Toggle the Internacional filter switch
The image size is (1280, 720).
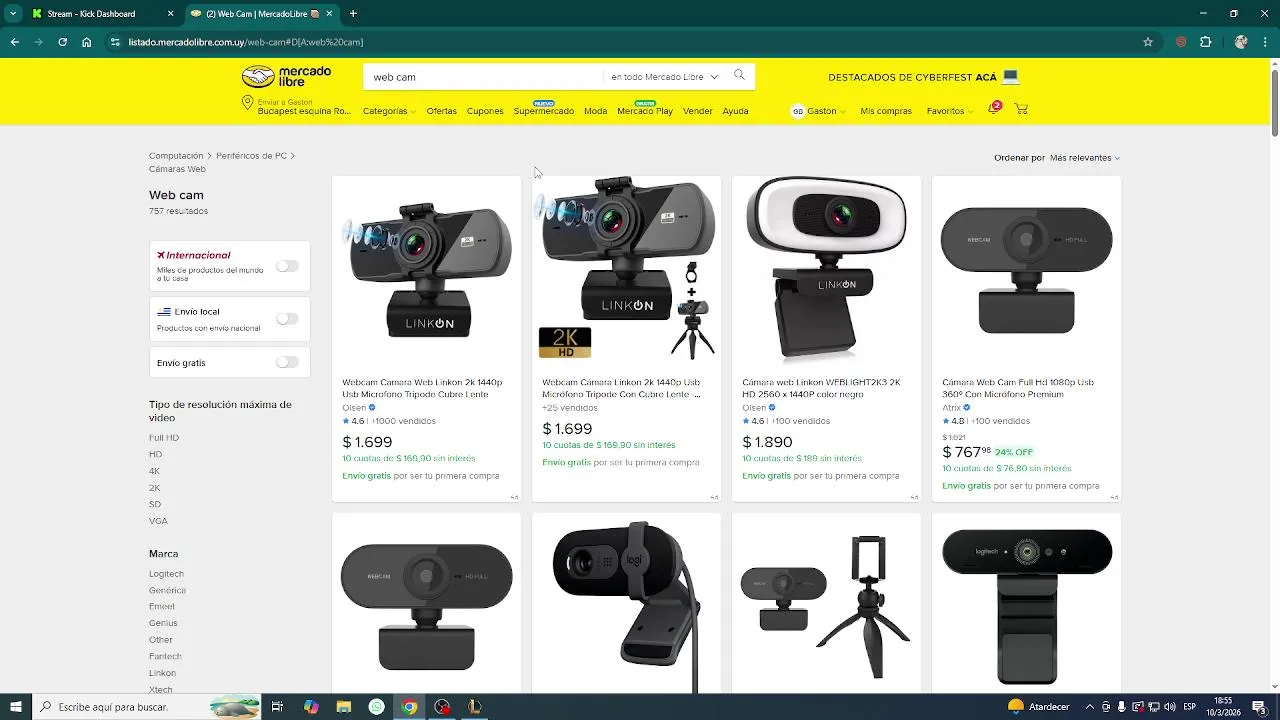tap(287, 266)
